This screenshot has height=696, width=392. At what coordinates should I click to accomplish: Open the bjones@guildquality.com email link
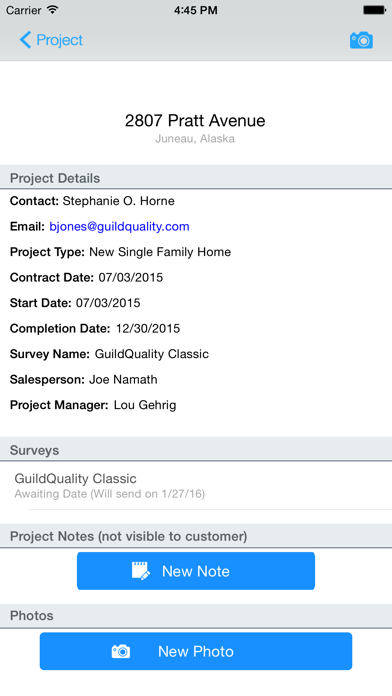point(119,226)
